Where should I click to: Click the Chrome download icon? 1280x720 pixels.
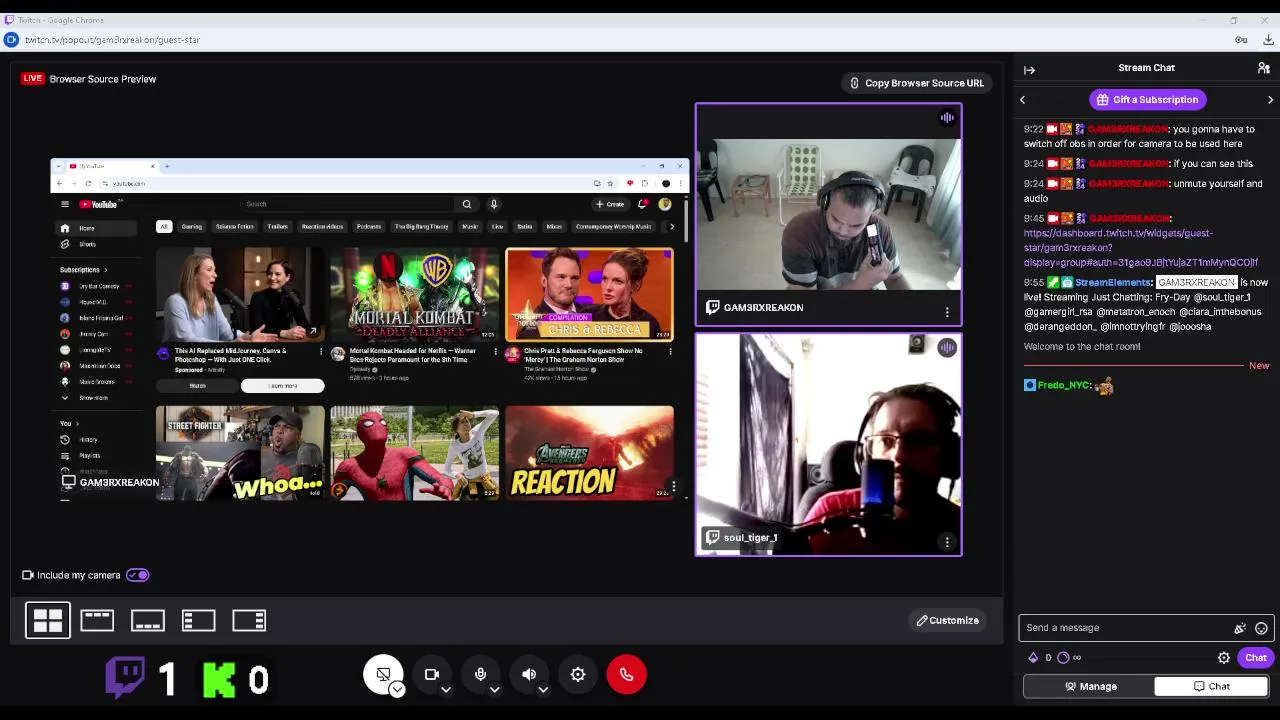[x=1268, y=40]
